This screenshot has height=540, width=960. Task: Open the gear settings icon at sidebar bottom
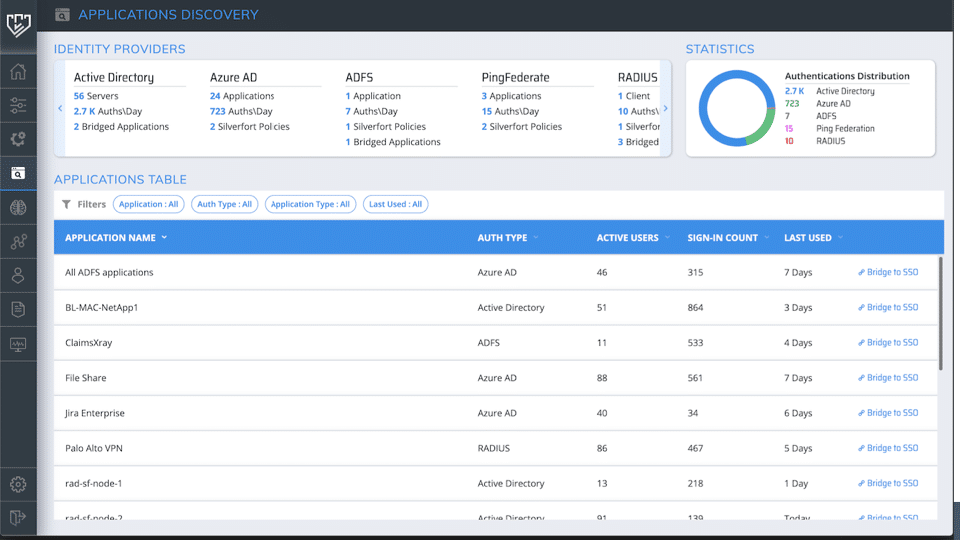(18, 484)
